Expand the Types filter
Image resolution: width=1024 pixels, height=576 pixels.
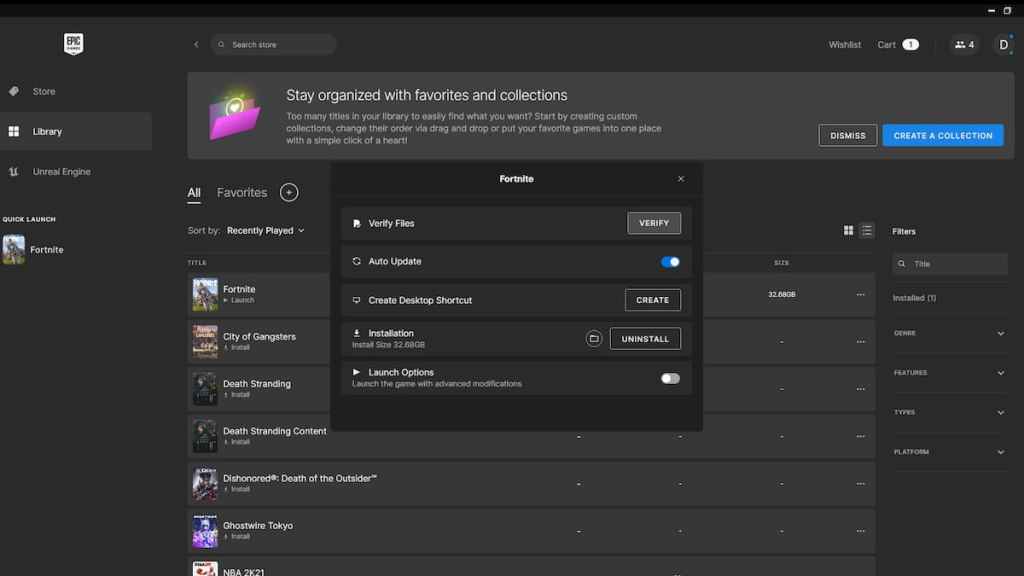click(950, 412)
